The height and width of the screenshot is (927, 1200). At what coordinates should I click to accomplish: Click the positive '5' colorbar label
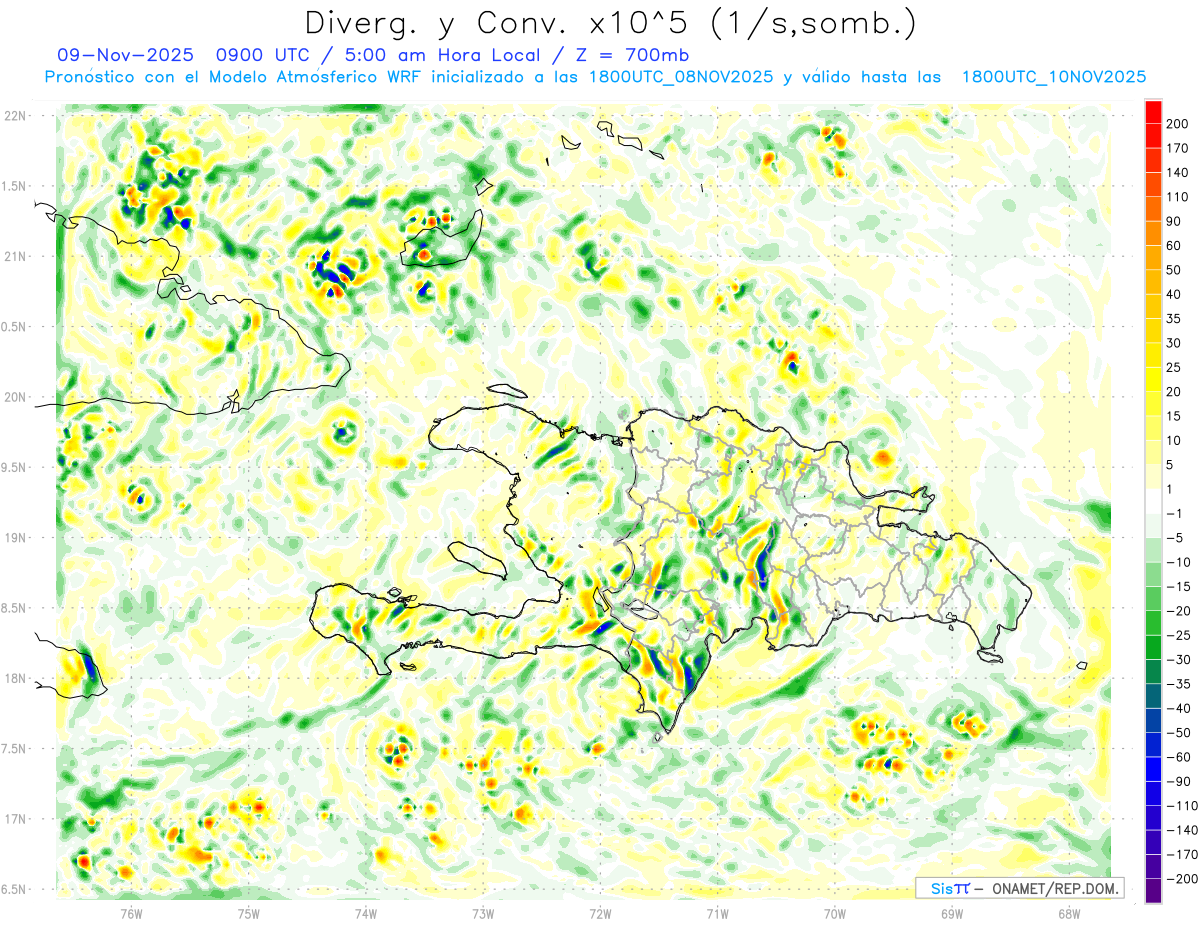pos(1170,465)
